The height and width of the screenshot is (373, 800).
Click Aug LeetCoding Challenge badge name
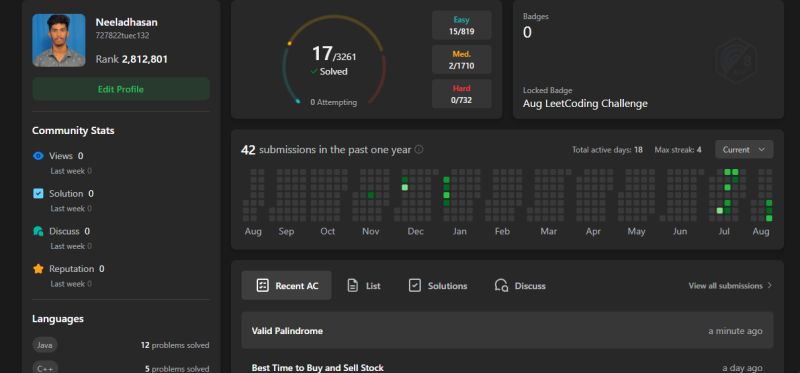585,104
